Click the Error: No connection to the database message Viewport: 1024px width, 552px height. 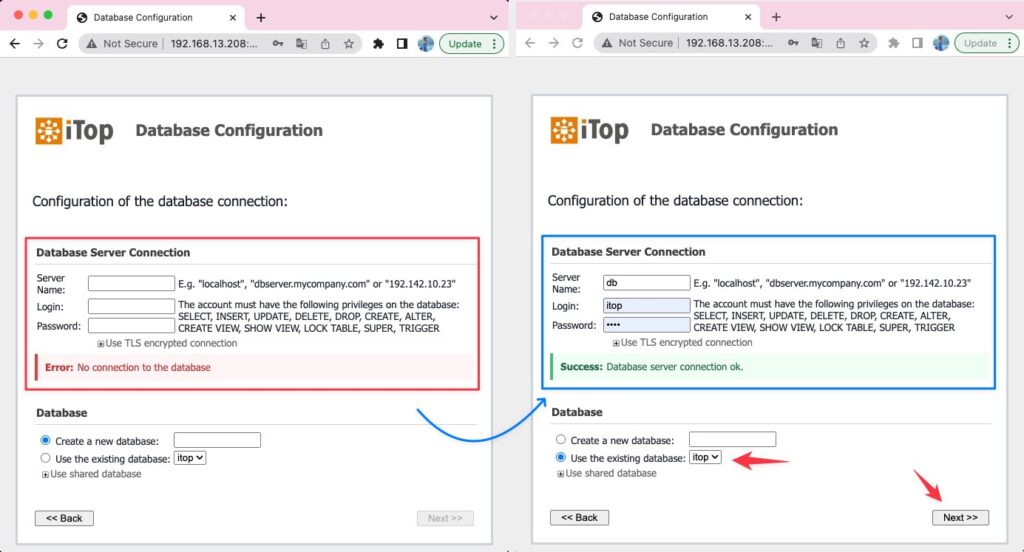(128, 368)
